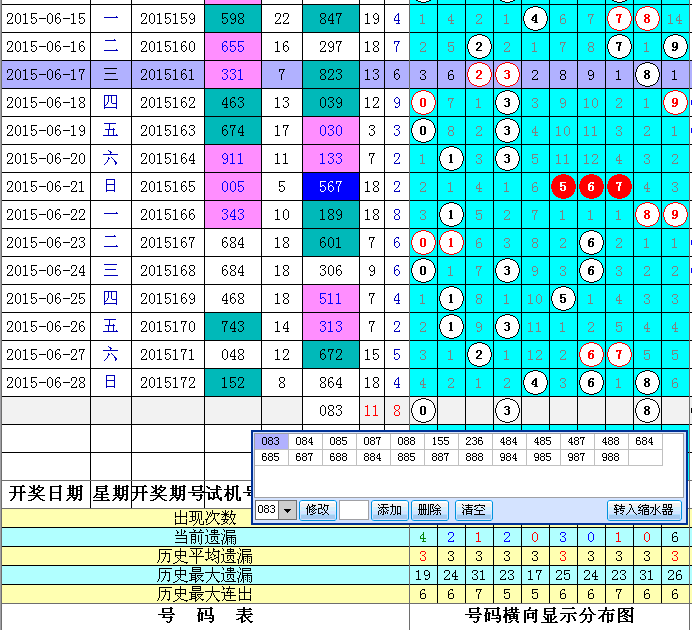The width and height of the screenshot is (692, 630).
Task: Click the 转入缩水器 button
Action: (644, 510)
